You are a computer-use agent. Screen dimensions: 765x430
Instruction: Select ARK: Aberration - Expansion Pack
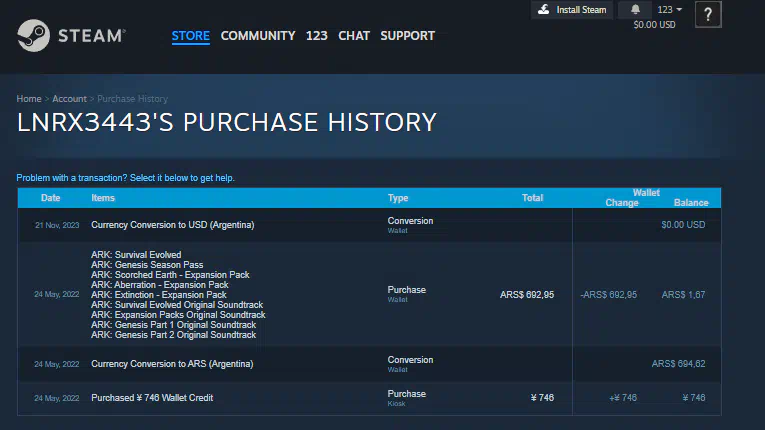point(160,285)
